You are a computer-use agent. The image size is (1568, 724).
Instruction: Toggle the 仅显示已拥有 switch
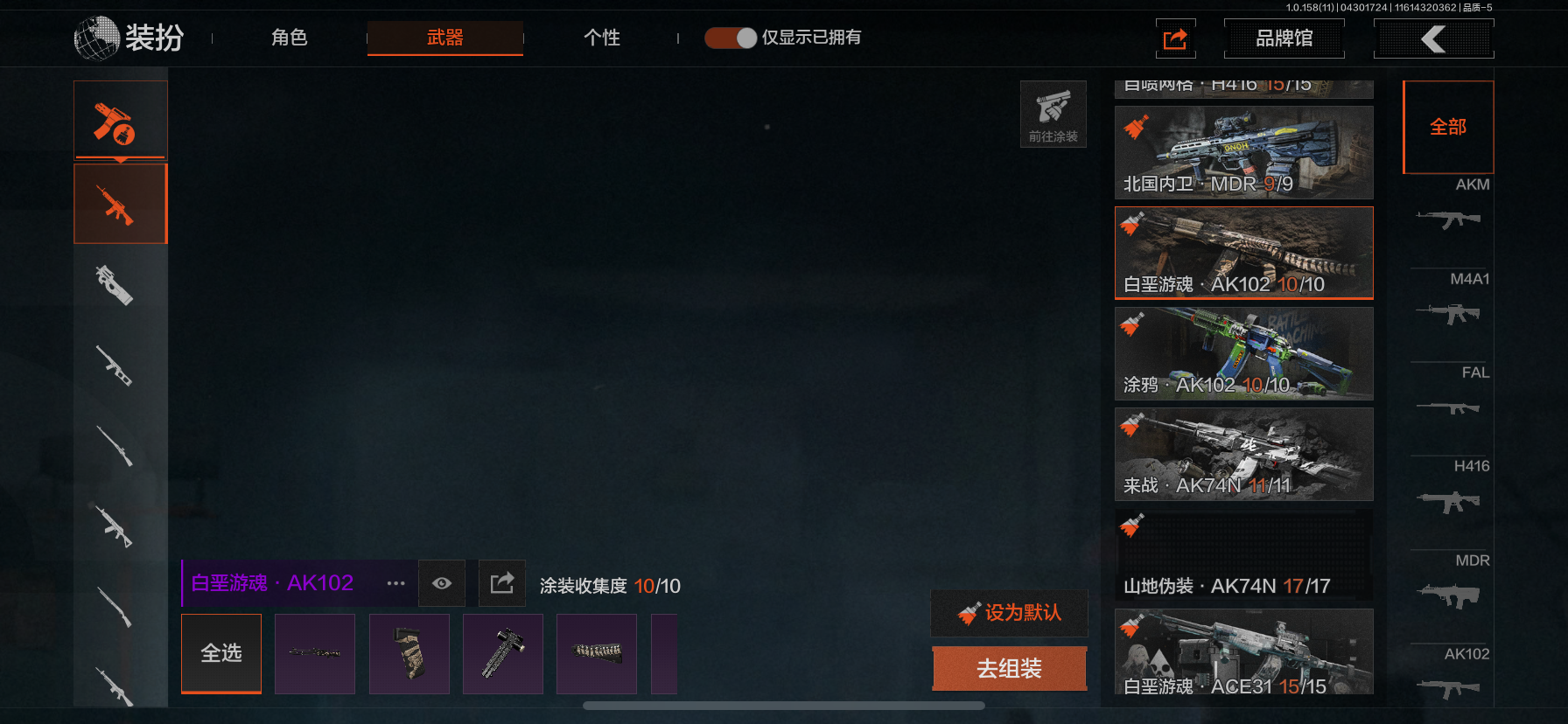(731, 38)
